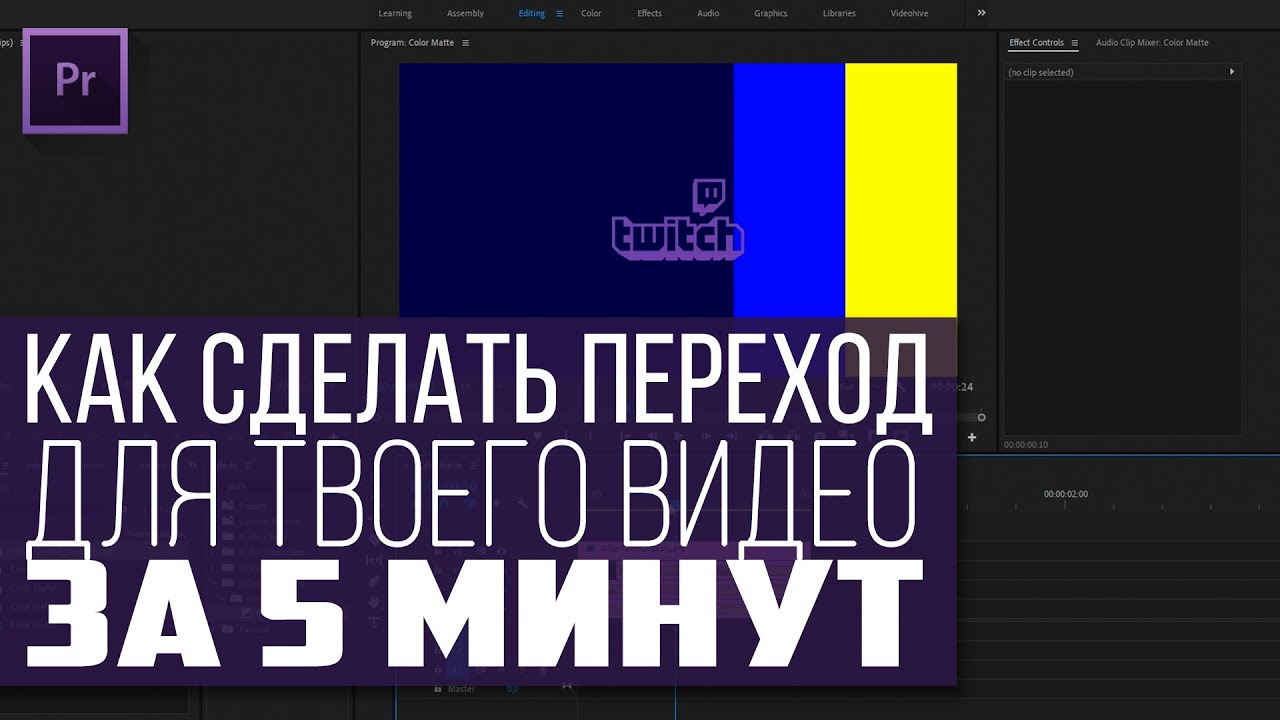Click the (no clip selected) text
1280x720 pixels.
click(x=1040, y=73)
